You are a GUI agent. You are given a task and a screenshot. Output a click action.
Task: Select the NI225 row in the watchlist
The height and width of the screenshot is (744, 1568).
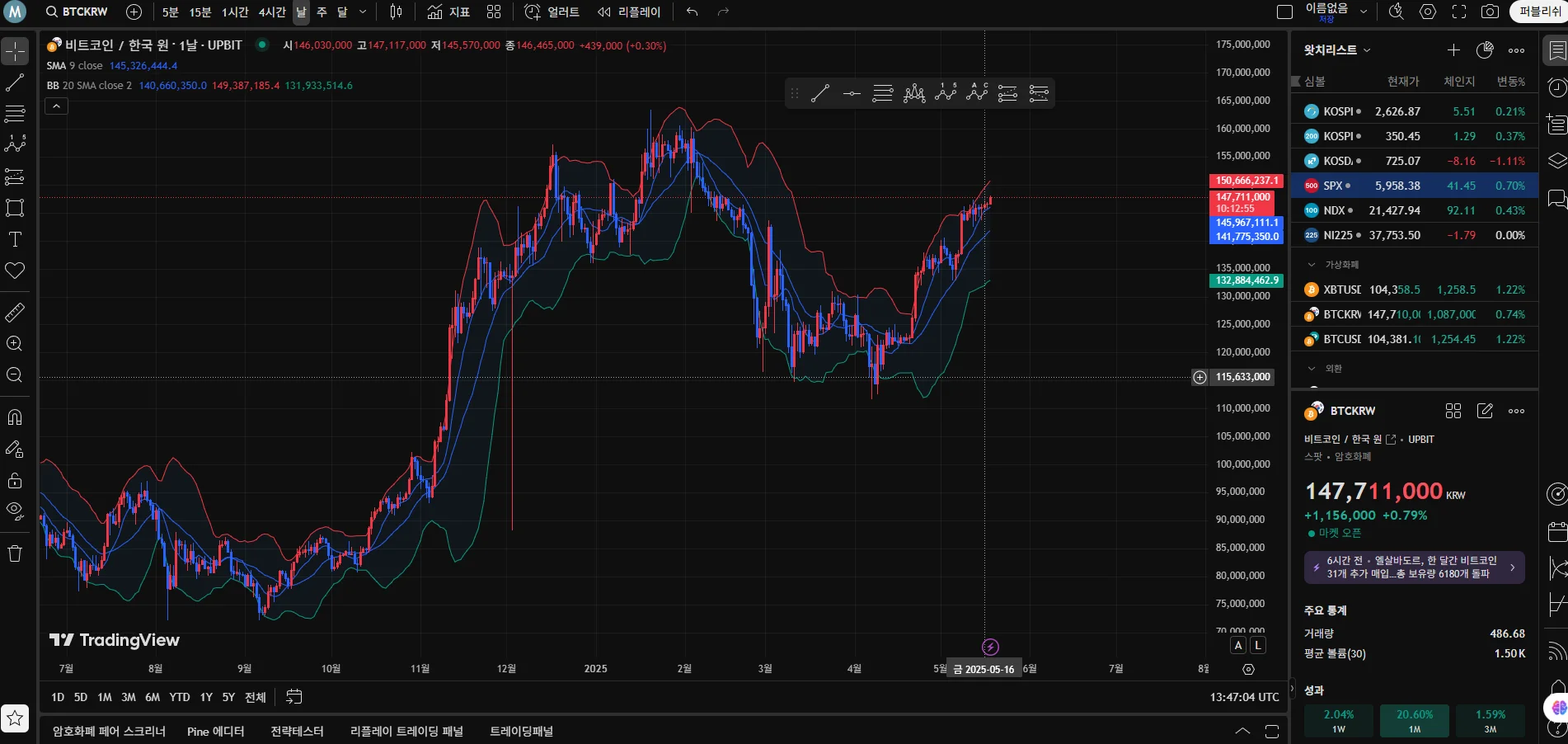pos(1415,235)
